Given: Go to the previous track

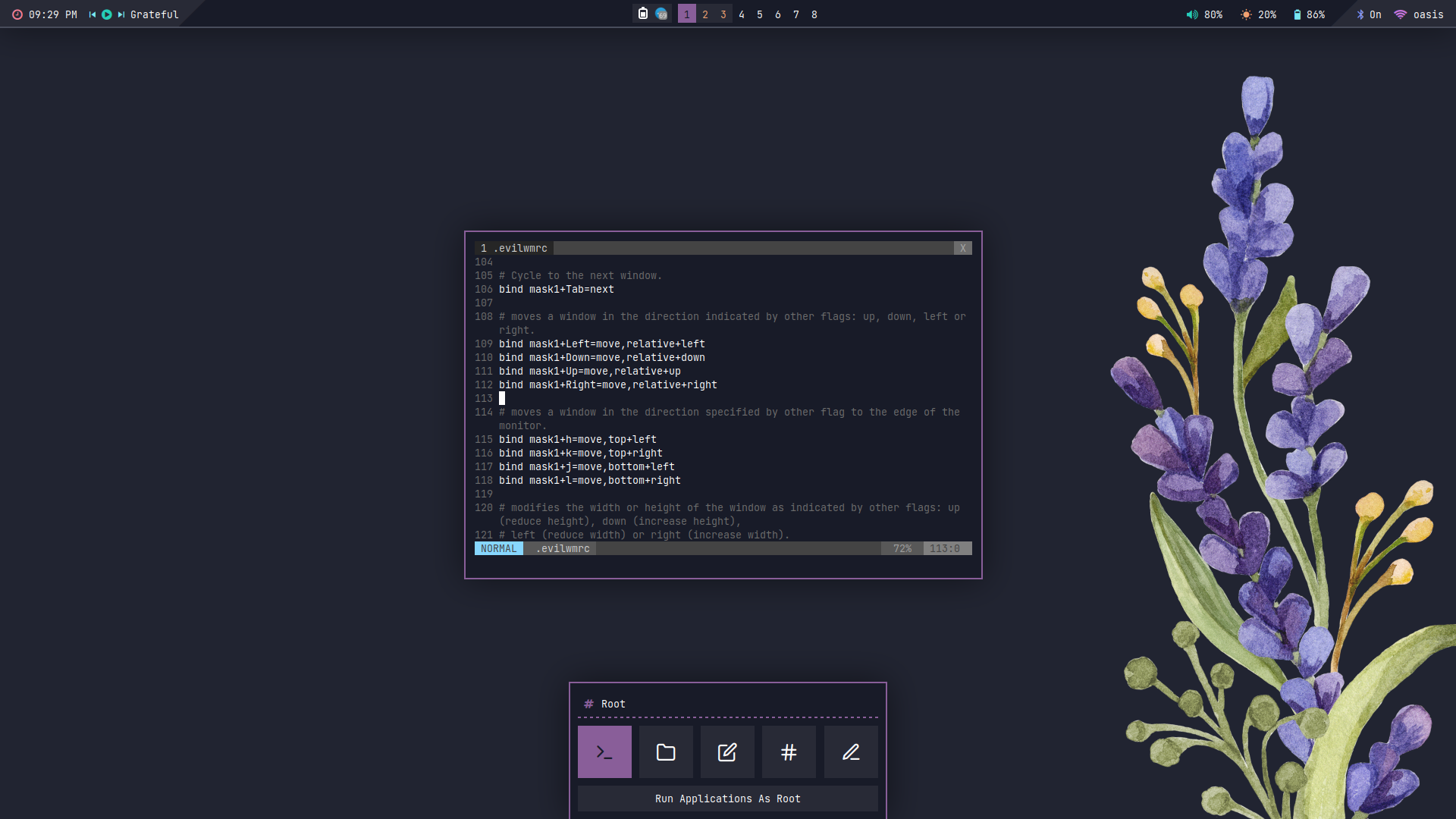Looking at the screenshot, I should click(93, 14).
